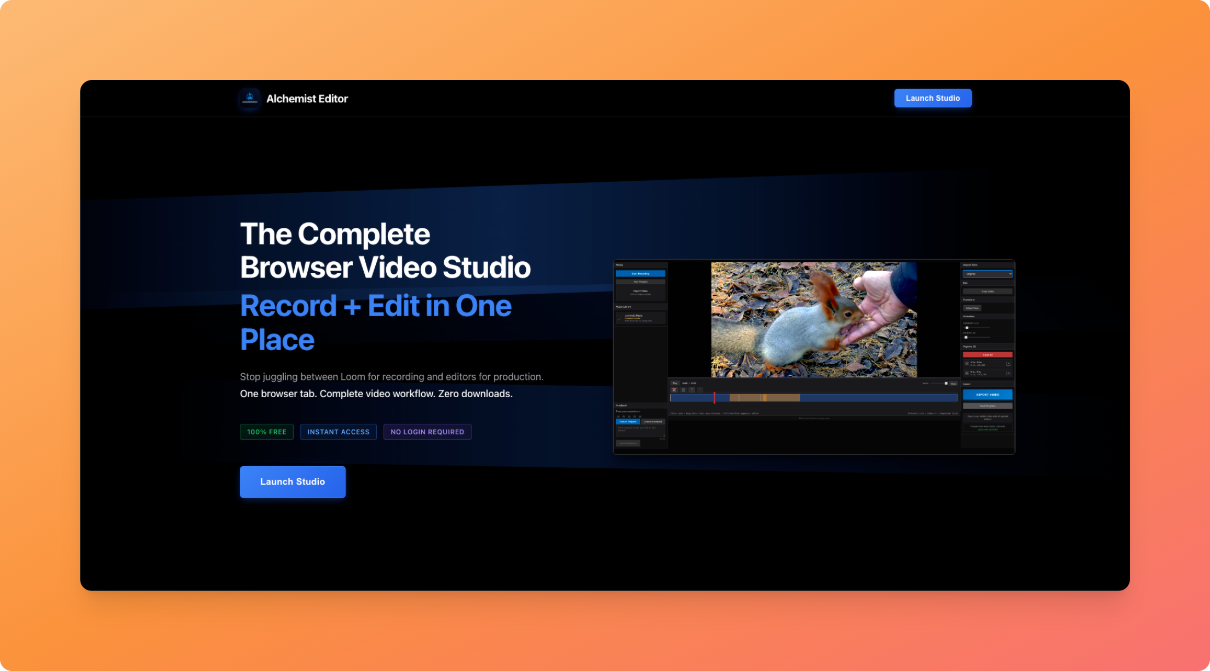Screen dimensions: 1210x671
Task: Enable the first segment's checkbox in the Segments panel
Action: [967, 363]
